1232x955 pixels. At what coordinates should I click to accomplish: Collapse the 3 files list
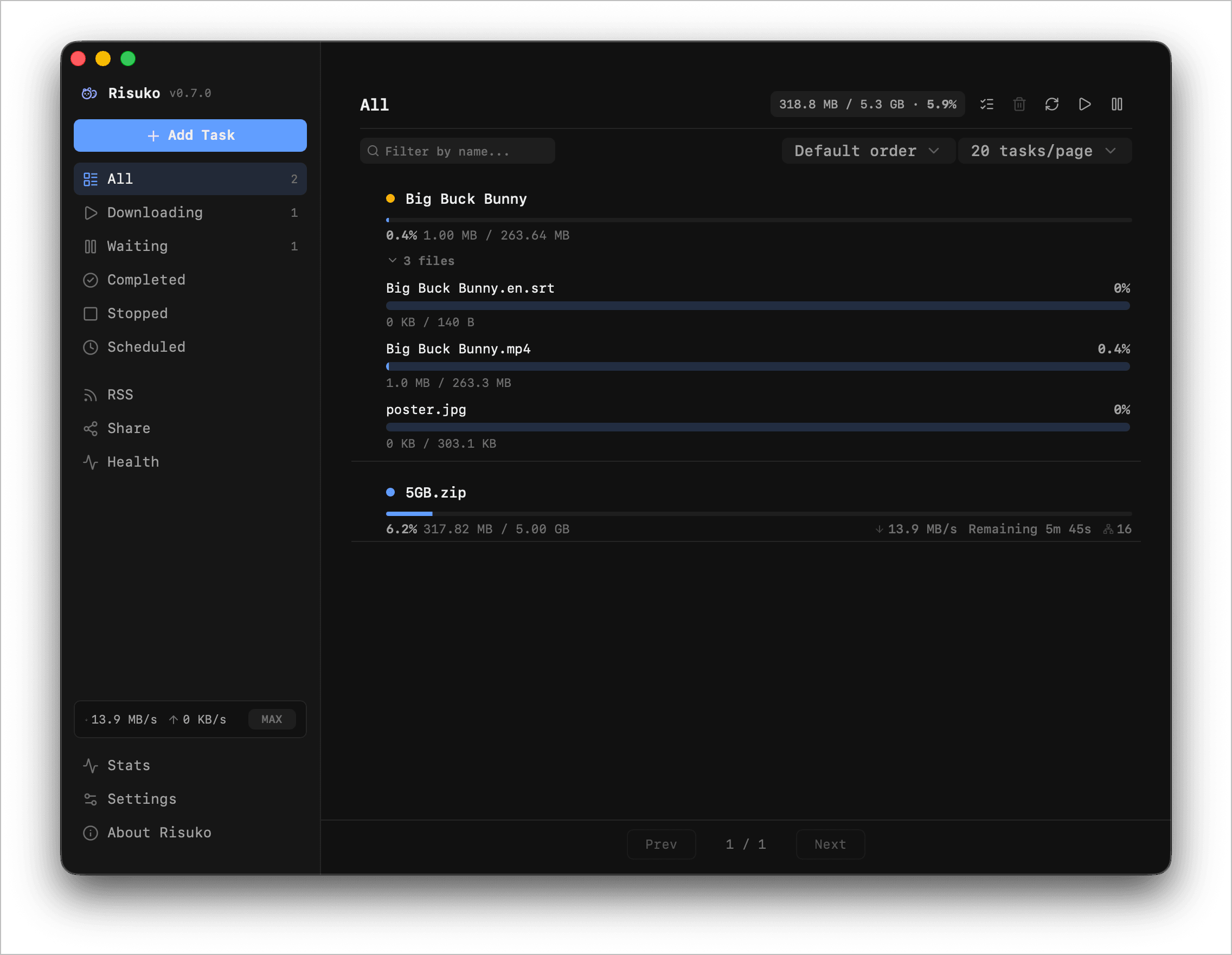(x=421, y=261)
